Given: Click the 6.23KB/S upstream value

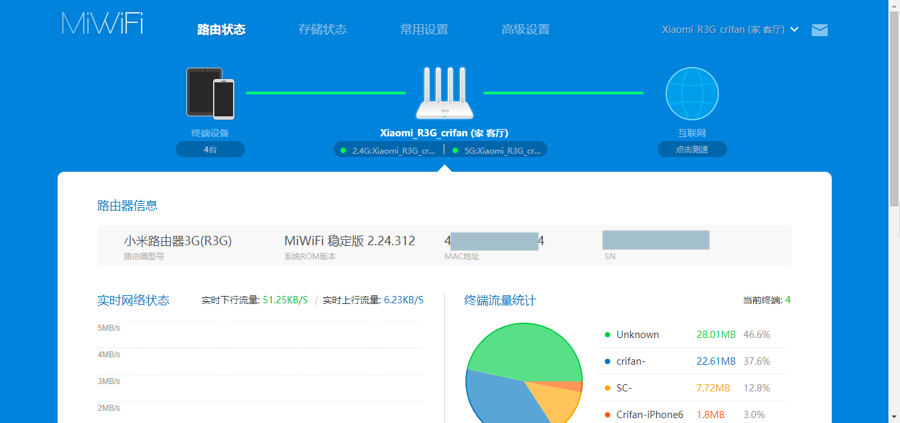Looking at the screenshot, I should [x=404, y=300].
